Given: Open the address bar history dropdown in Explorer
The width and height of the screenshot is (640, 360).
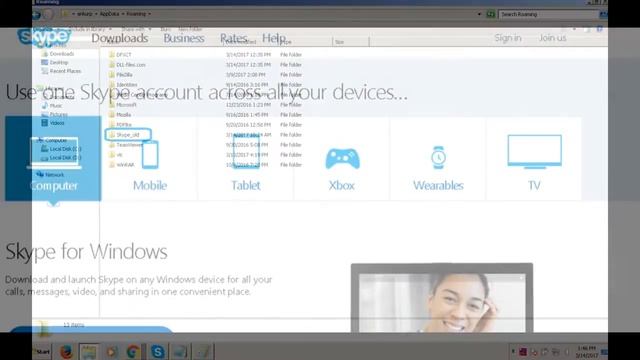Looking at the screenshot, I should pyautogui.click(x=479, y=14).
